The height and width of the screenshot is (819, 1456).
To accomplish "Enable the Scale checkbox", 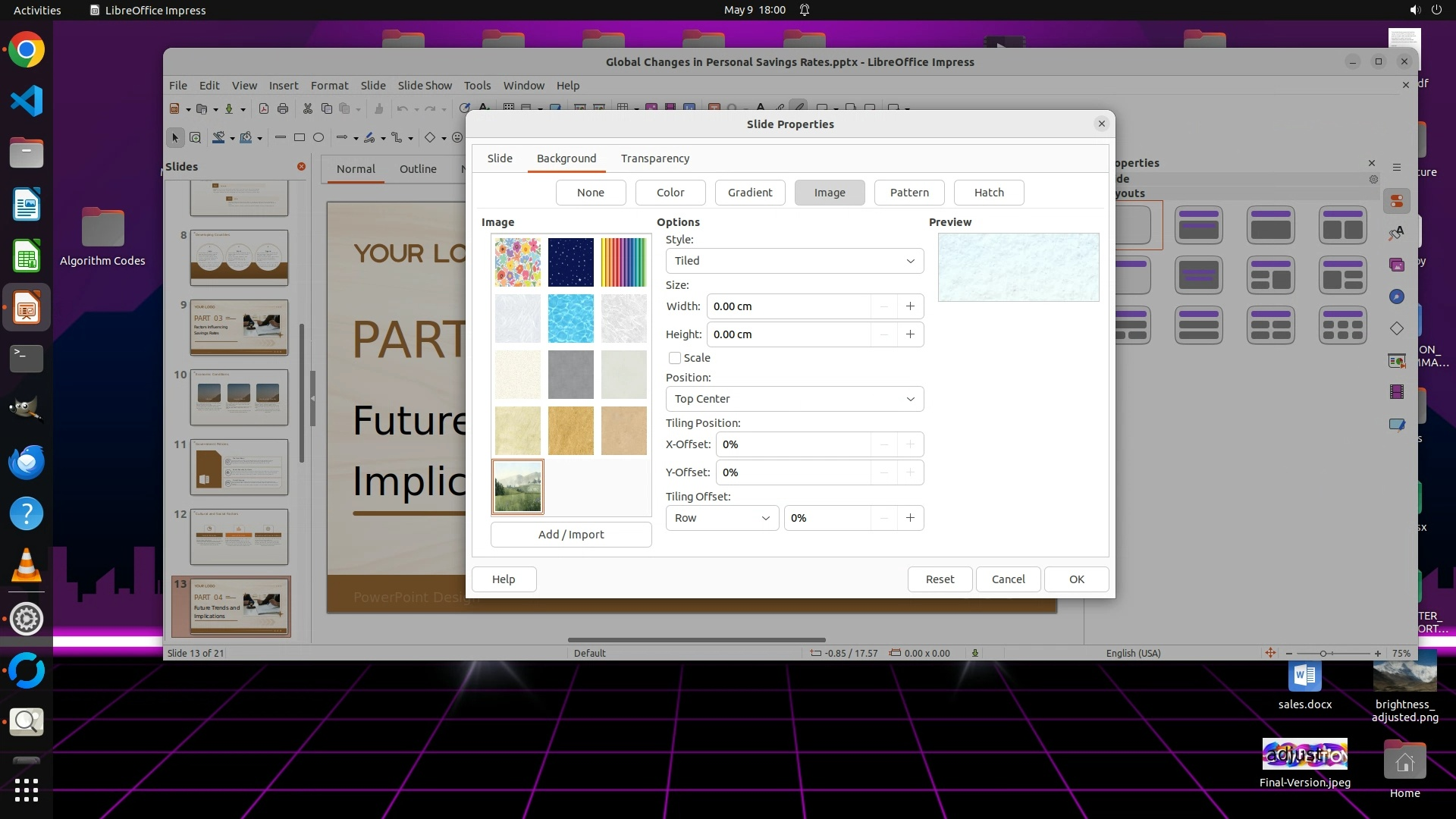I will click(x=675, y=358).
